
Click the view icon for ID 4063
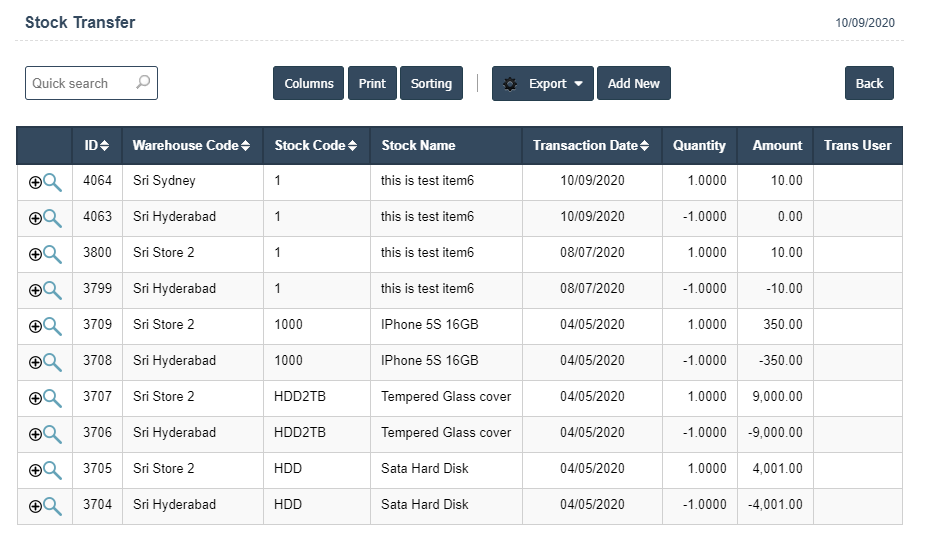click(52, 218)
